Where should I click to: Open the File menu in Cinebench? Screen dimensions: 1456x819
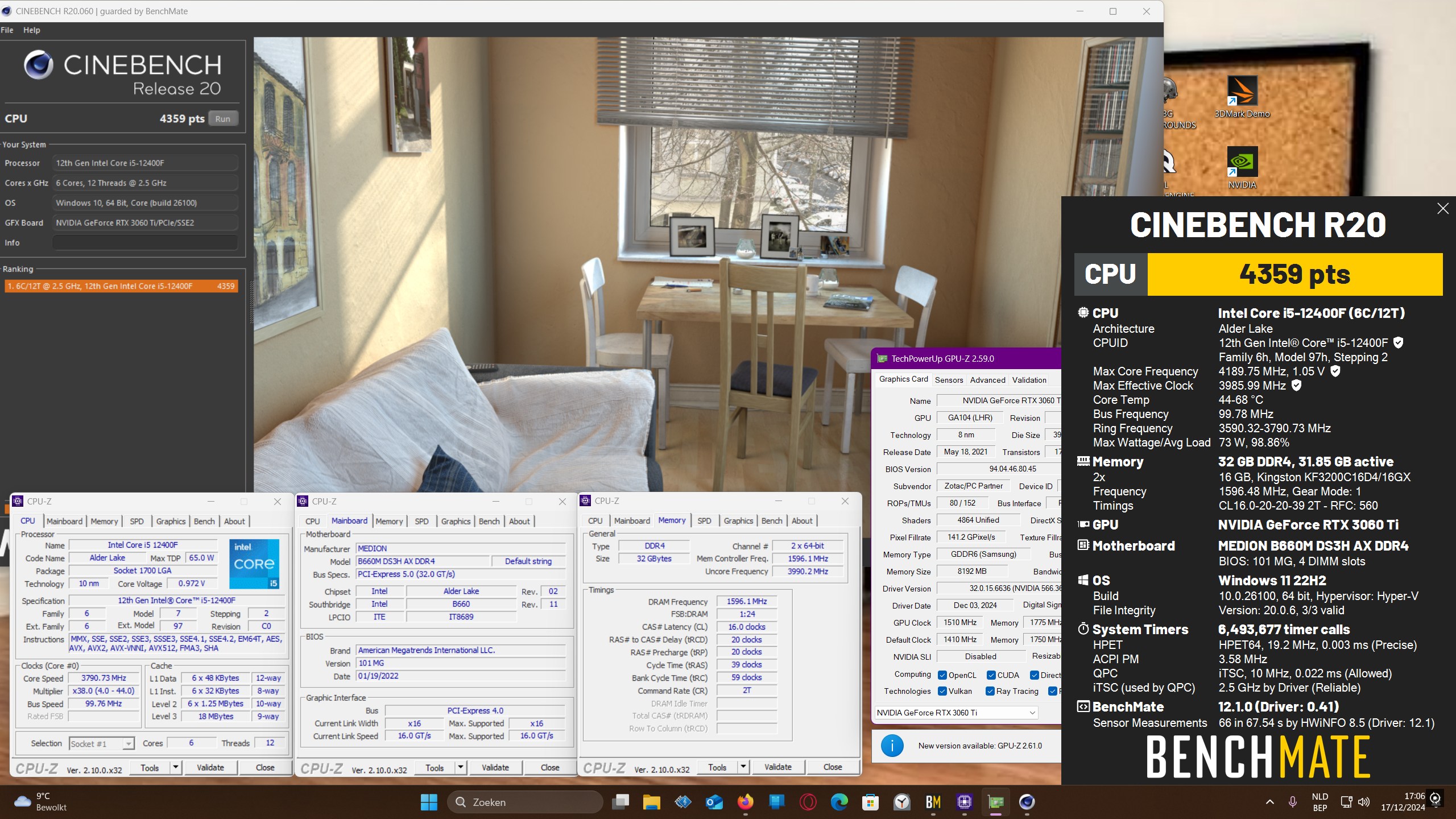point(7,30)
